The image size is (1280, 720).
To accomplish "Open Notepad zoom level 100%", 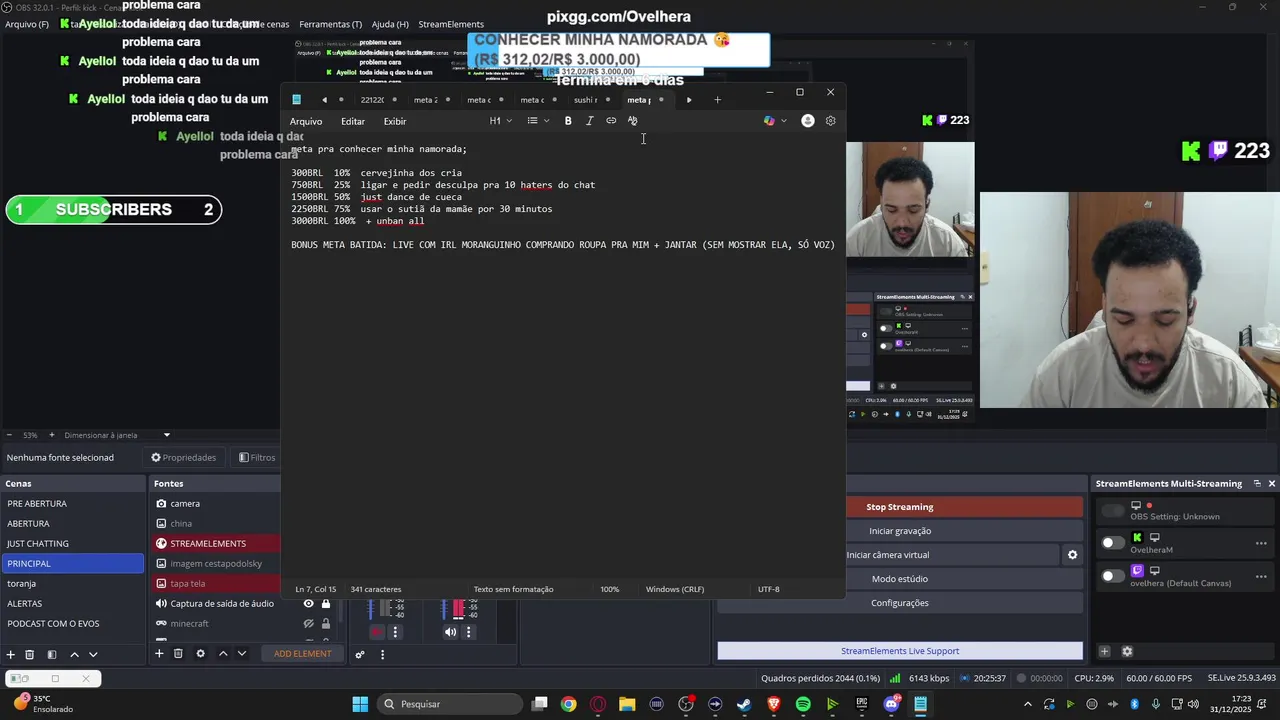I will tap(609, 589).
